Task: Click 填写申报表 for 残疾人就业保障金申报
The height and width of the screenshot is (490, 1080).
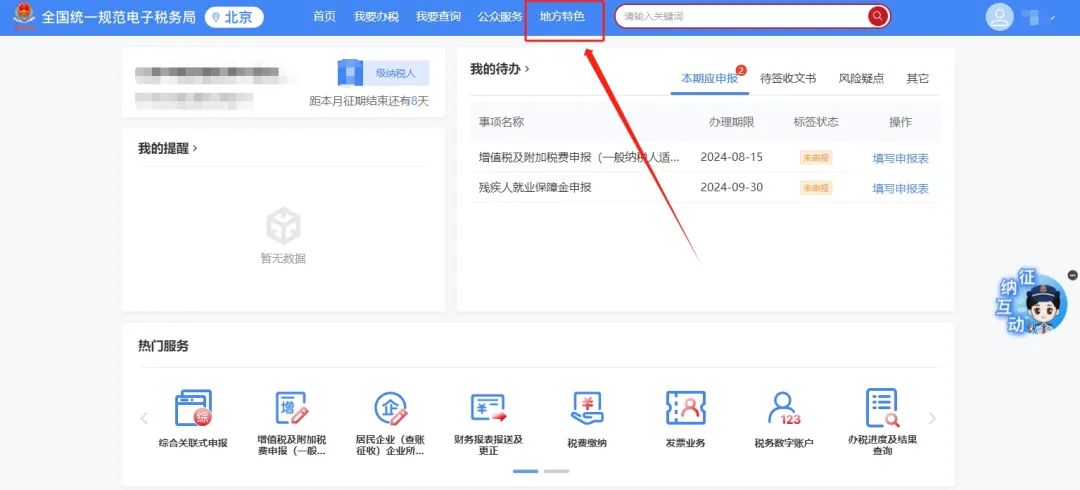Action: point(900,188)
